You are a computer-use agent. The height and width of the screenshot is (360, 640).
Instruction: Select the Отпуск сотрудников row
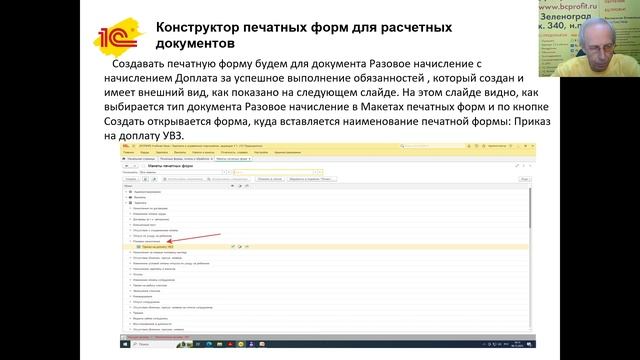(x=326, y=302)
